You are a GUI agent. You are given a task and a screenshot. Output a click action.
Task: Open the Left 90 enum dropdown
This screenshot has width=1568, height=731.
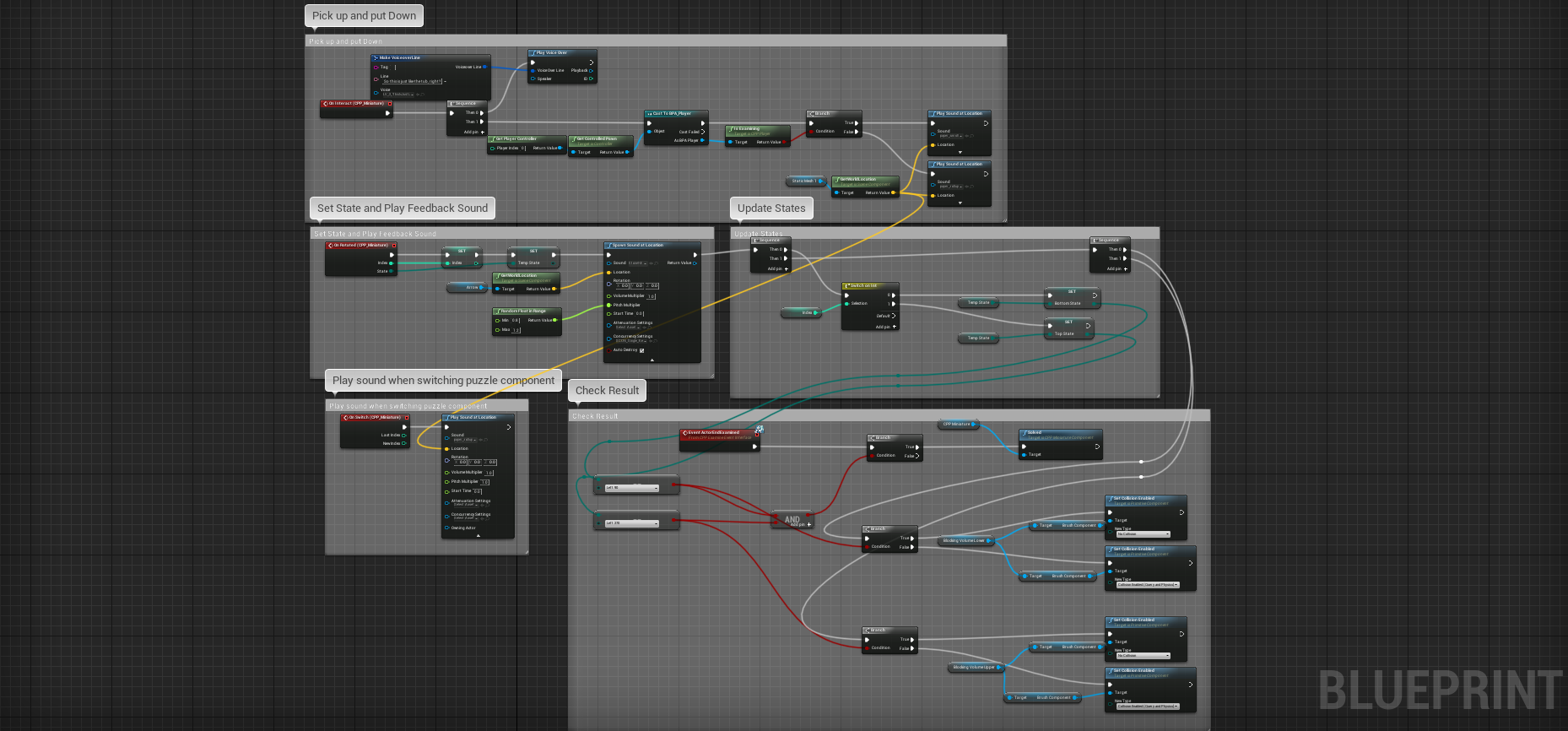[631, 488]
